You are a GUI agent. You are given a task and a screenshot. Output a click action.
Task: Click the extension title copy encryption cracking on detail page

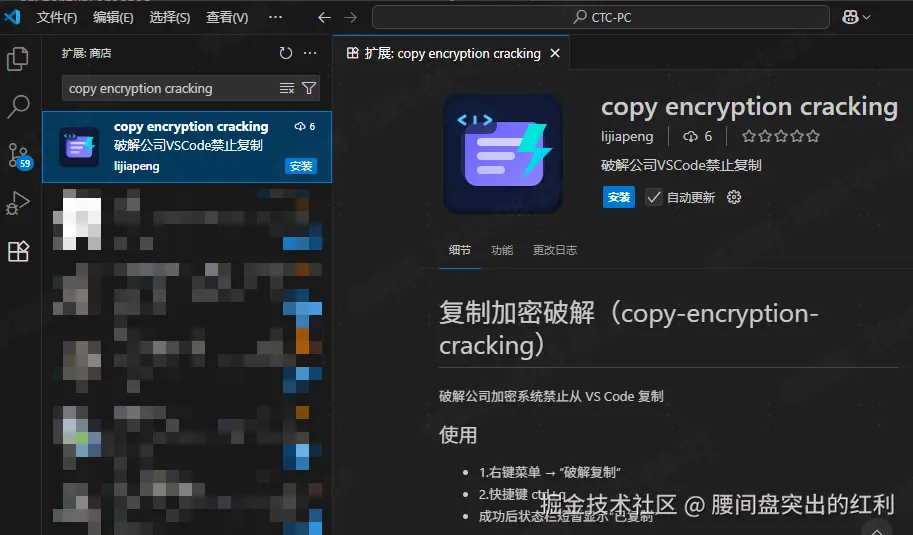(x=749, y=107)
